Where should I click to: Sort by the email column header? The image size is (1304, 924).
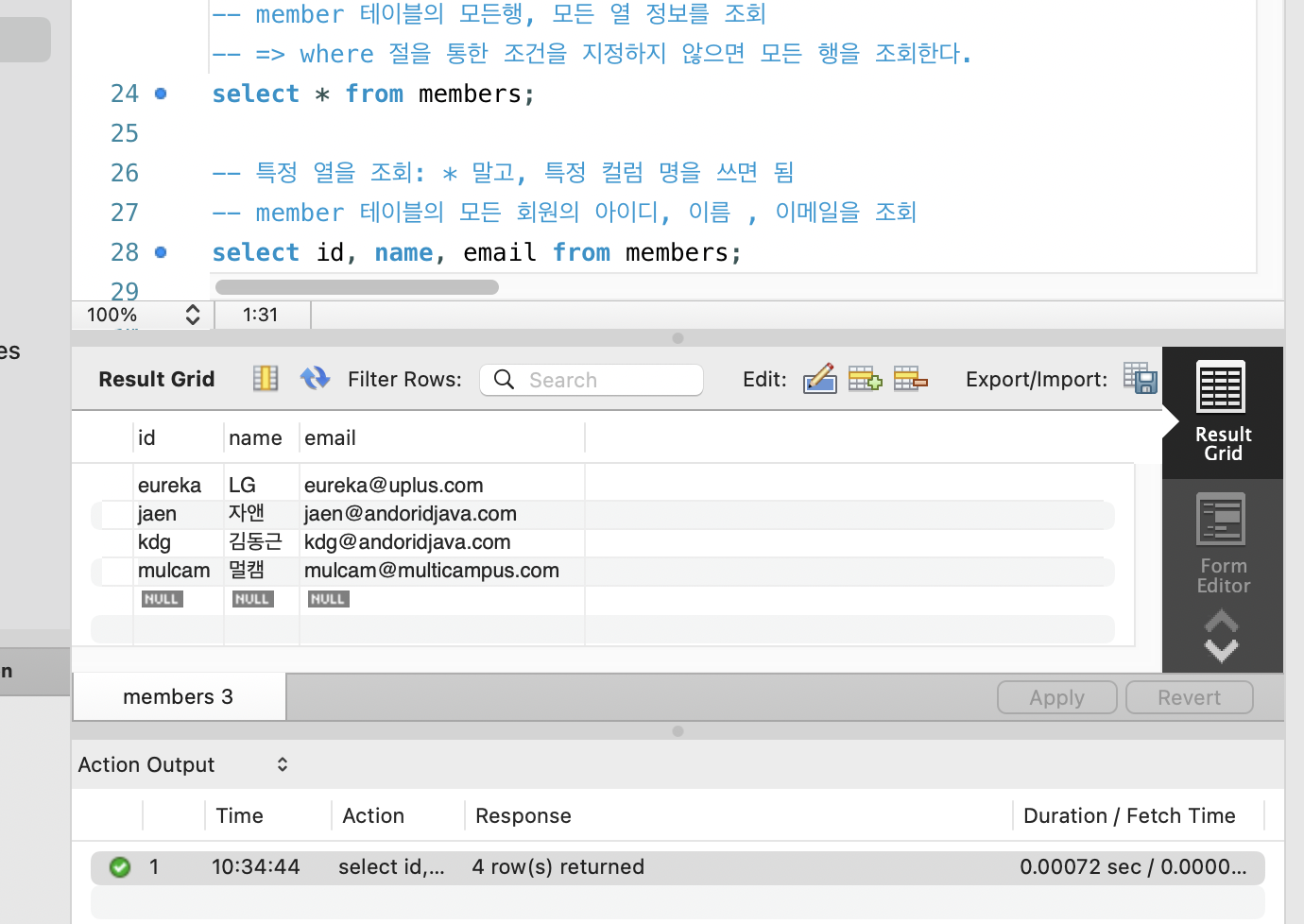[442, 438]
